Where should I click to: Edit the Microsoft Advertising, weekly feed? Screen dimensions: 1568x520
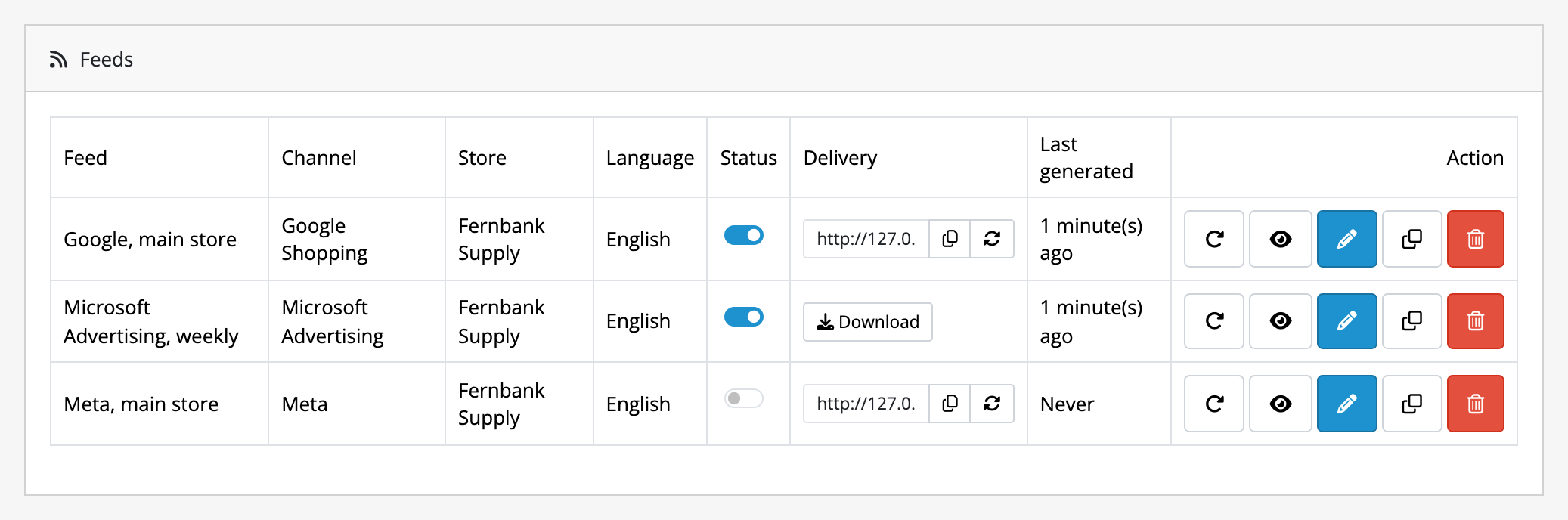1347,321
